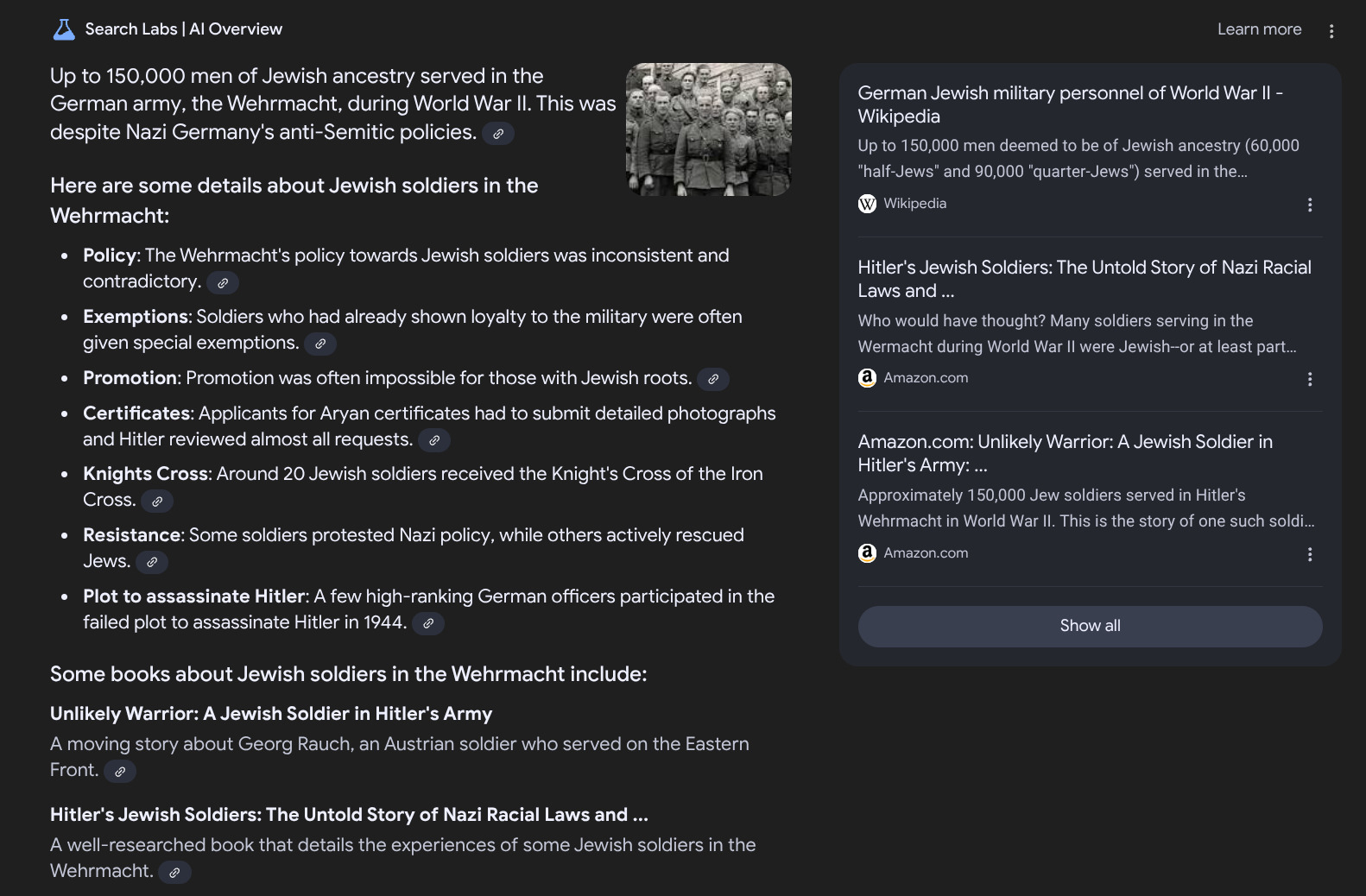Image resolution: width=1366 pixels, height=896 pixels.
Task: Open Unlikely Warrior Amazon source card title
Action: [x=1065, y=453]
